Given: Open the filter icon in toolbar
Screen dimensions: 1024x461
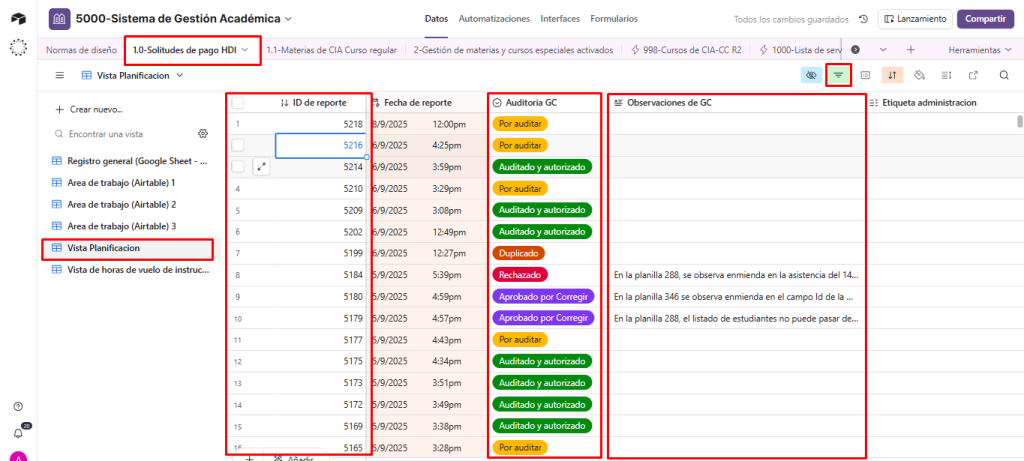Looking at the screenshot, I should pyautogui.click(x=838, y=76).
